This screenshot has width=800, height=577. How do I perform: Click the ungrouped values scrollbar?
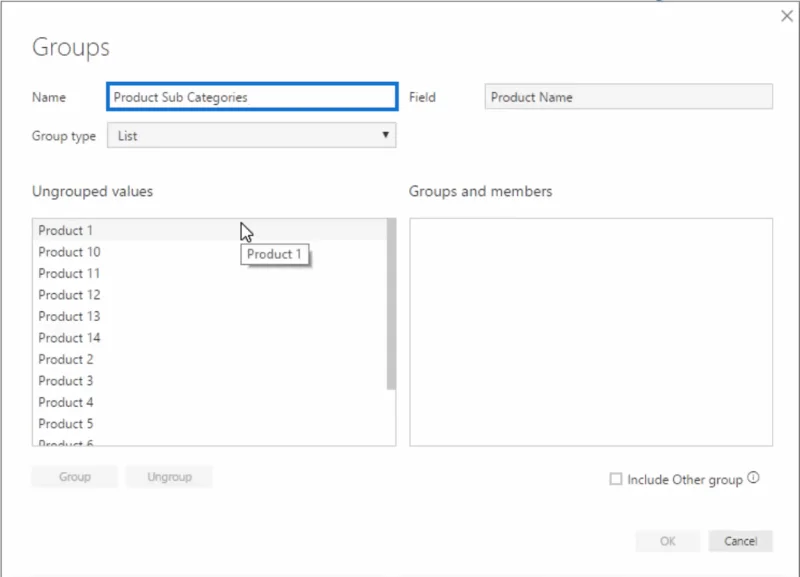[391, 304]
